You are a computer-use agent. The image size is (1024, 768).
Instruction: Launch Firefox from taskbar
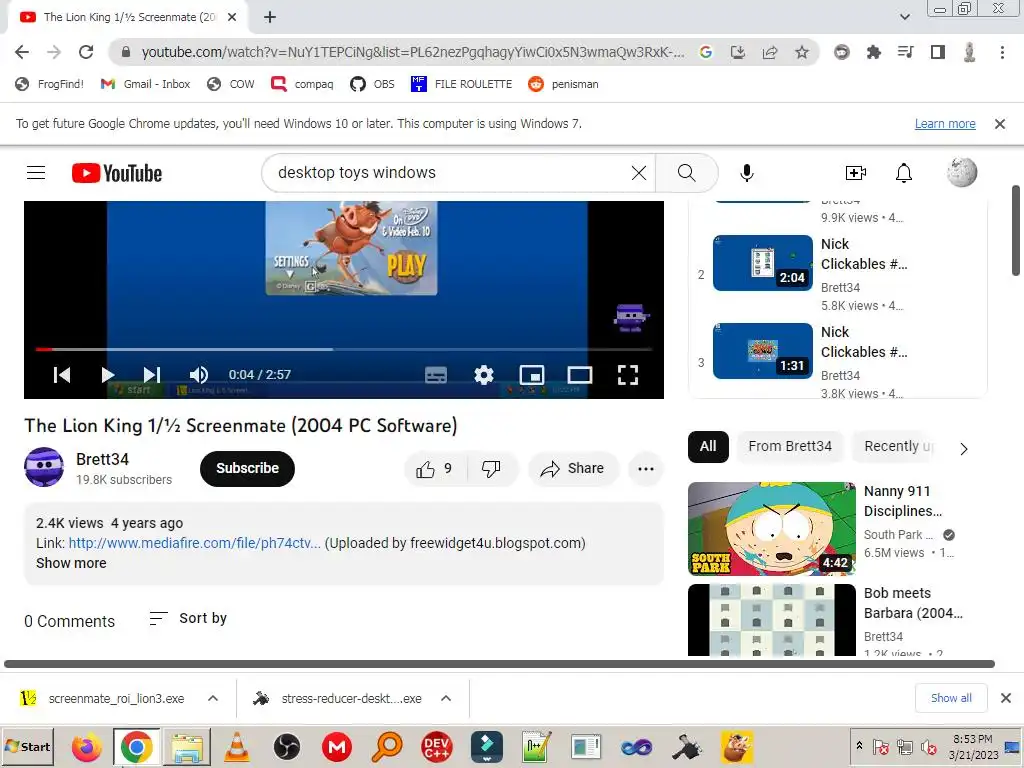pos(86,747)
